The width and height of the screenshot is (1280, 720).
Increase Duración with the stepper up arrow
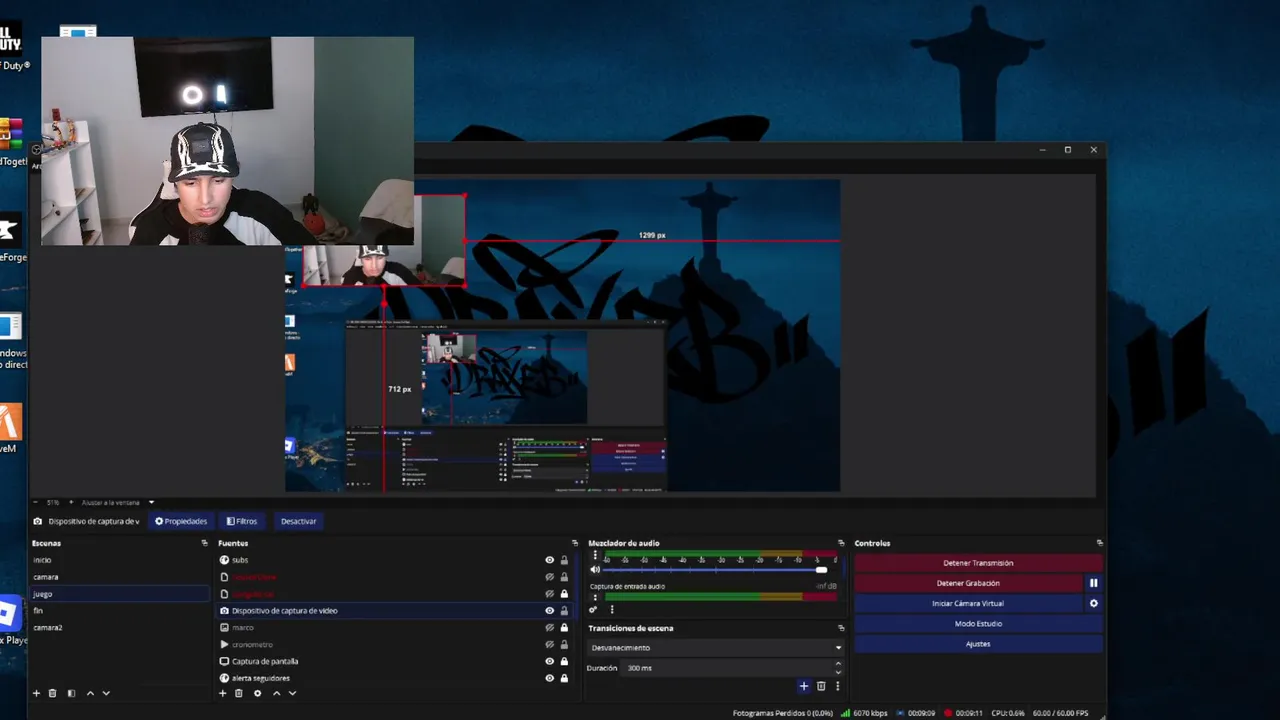click(838, 664)
